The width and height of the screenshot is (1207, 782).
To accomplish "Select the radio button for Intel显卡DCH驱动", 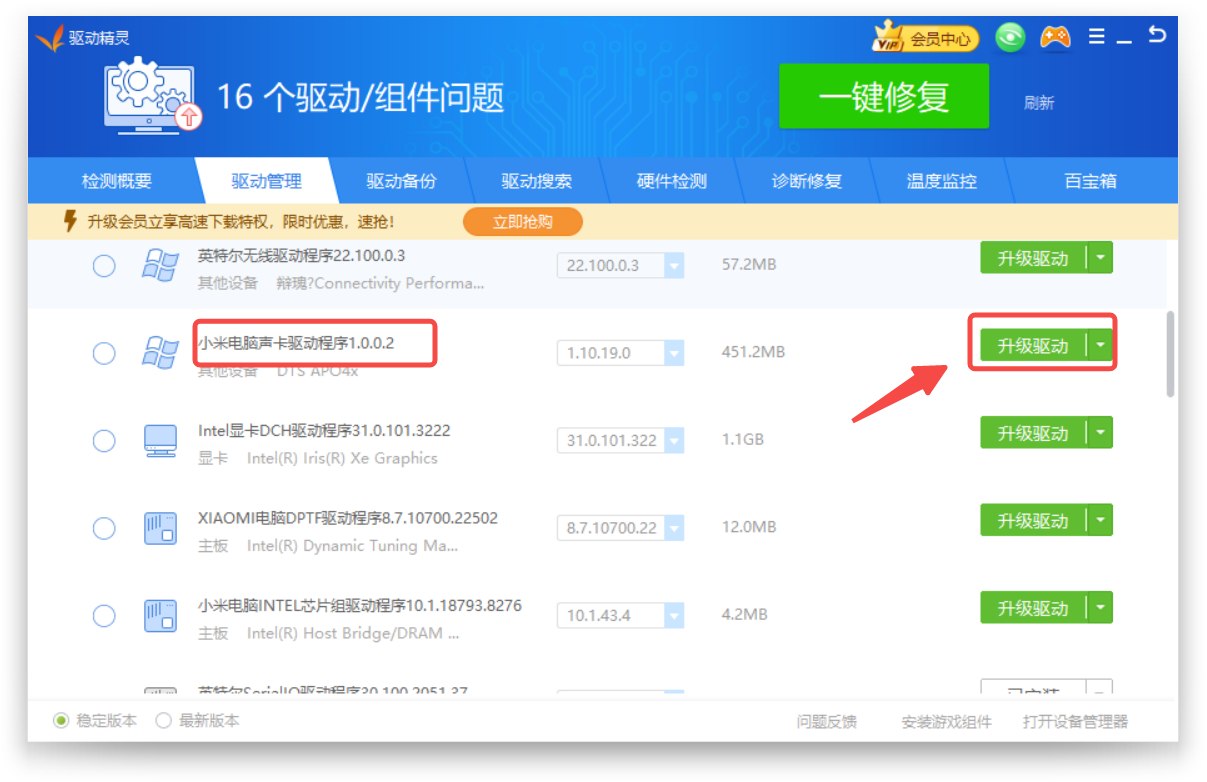I will pos(104,441).
